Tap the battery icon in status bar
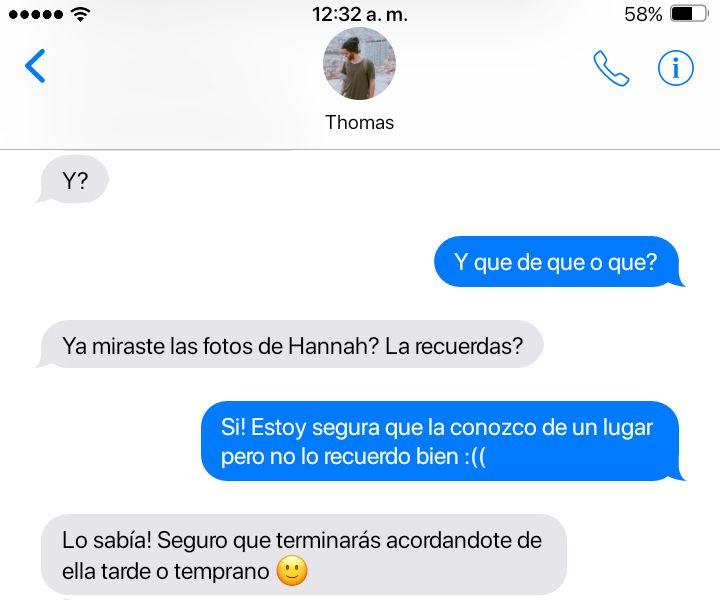This screenshot has height=600, width=720. click(689, 14)
